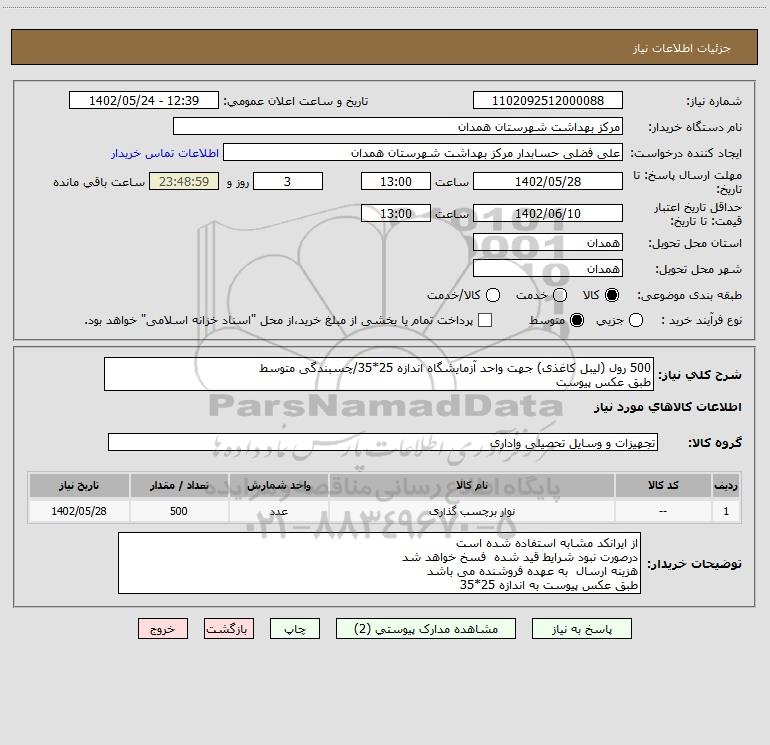The height and width of the screenshot is (745, 770).
Task: Click 'کد کالا' column header
Action: tap(663, 485)
